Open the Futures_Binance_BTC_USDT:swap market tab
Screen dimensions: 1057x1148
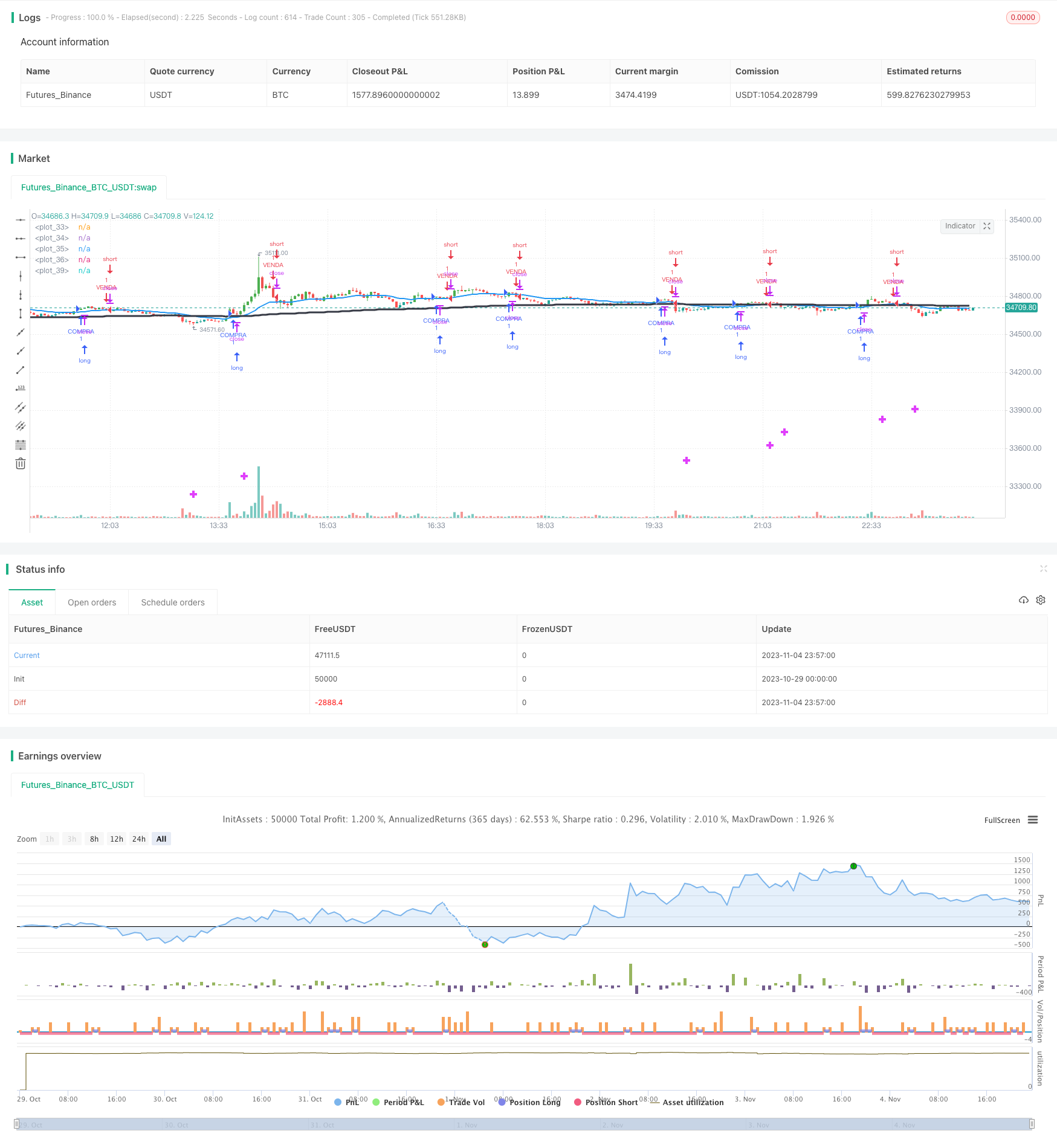coord(89,187)
